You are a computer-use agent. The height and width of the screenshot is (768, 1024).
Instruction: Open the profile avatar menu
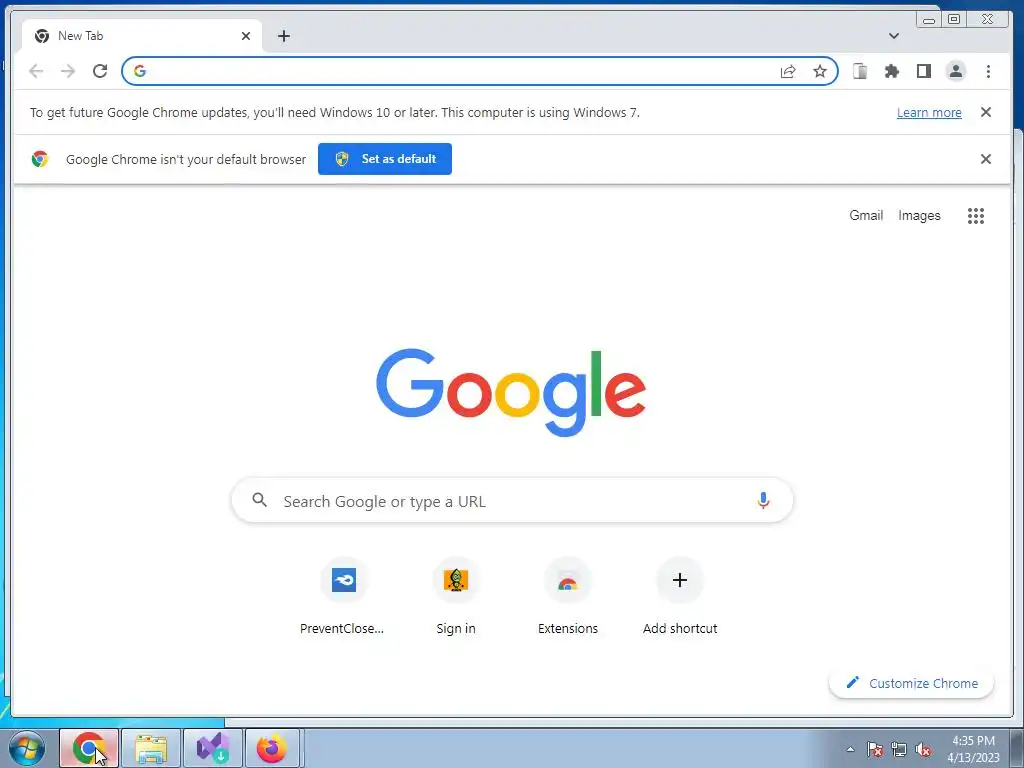956,71
